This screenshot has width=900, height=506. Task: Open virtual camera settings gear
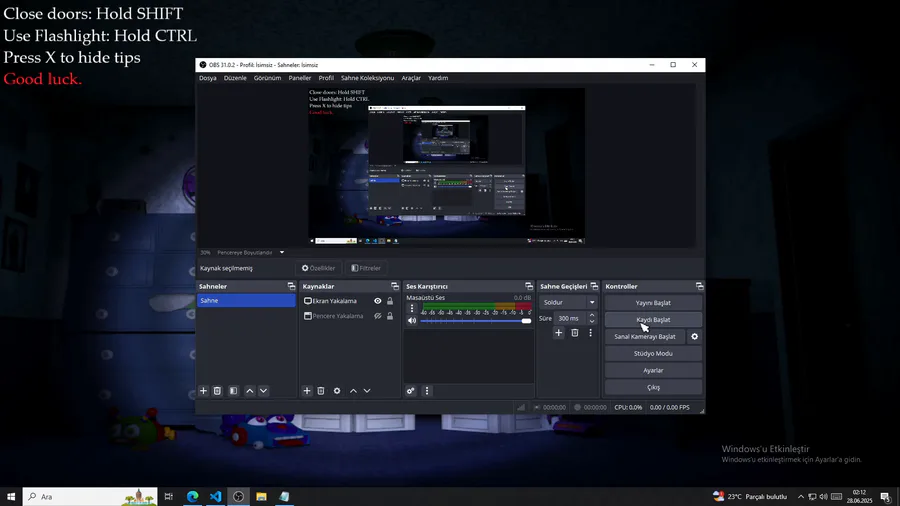(695, 337)
